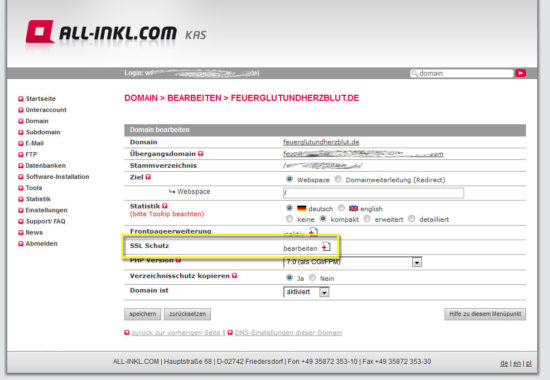Select keine statistics radio button

(x=289, y=219)
